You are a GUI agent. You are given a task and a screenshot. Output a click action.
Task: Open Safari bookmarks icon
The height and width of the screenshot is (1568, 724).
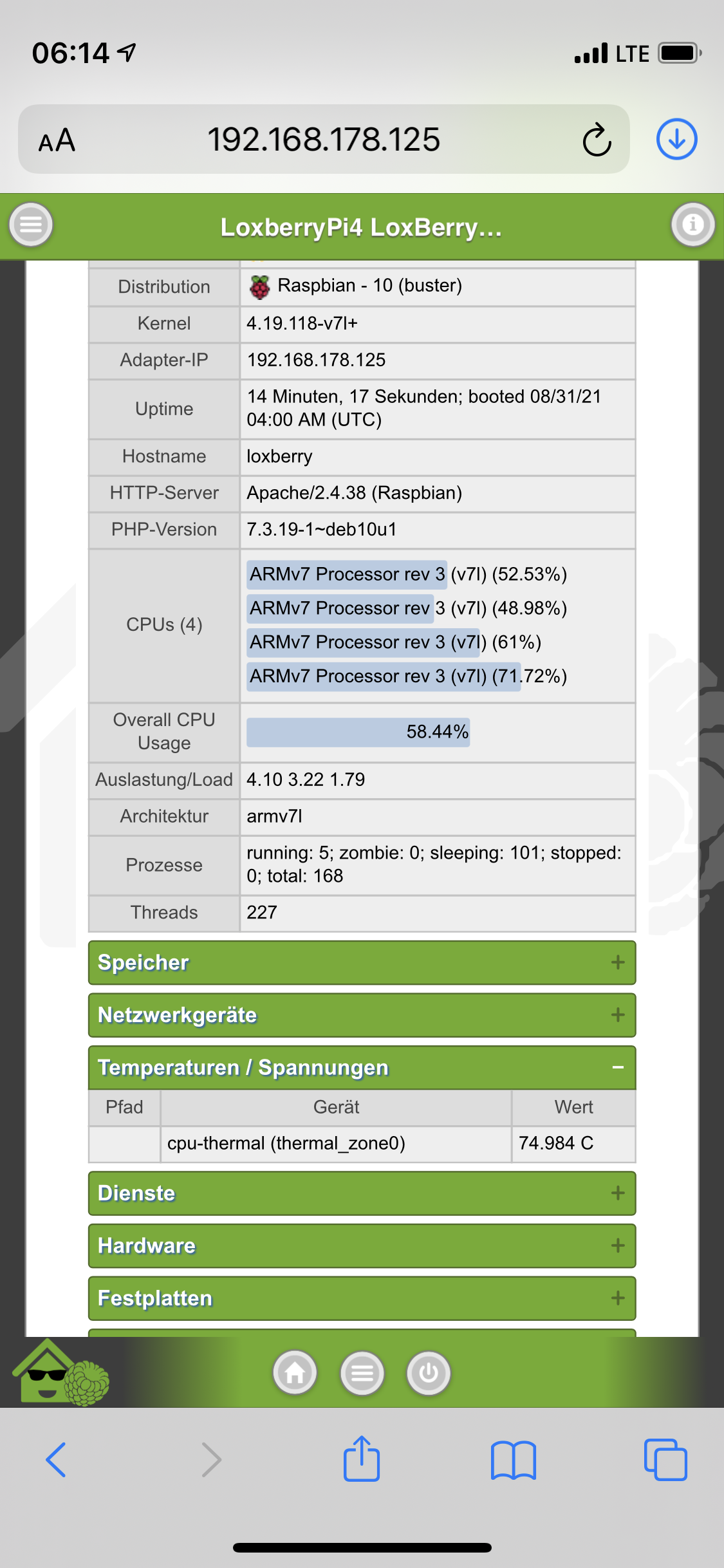513,1460
